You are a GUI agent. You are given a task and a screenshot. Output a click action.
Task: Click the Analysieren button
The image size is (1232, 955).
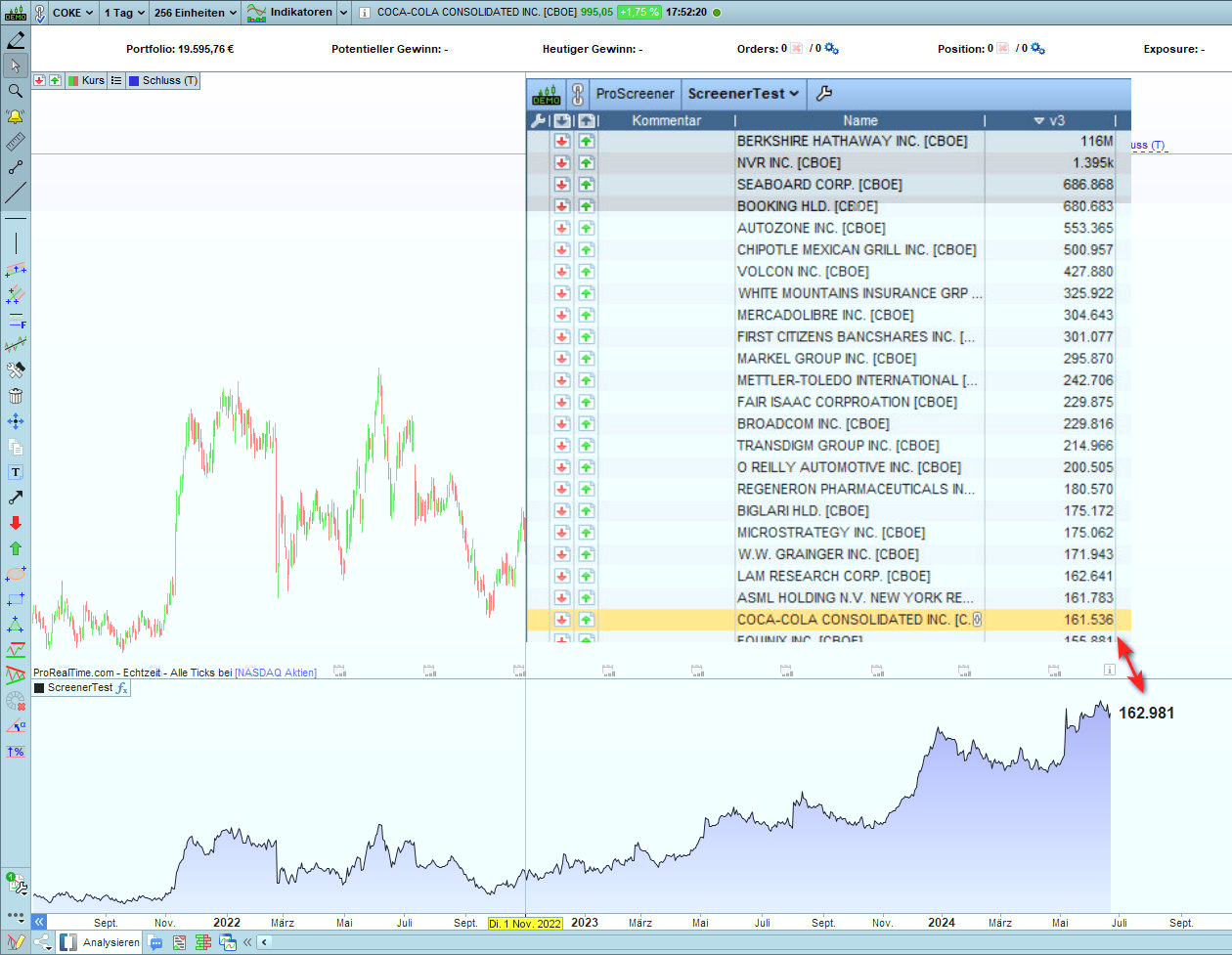pyautogui.click(x=101, y=942)
